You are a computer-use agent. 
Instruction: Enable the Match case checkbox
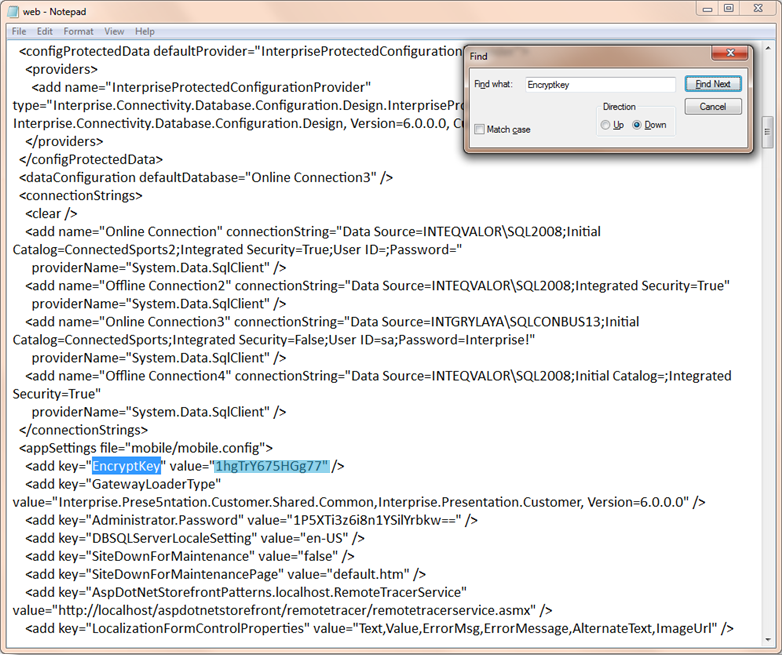click(x=480, y=129)
